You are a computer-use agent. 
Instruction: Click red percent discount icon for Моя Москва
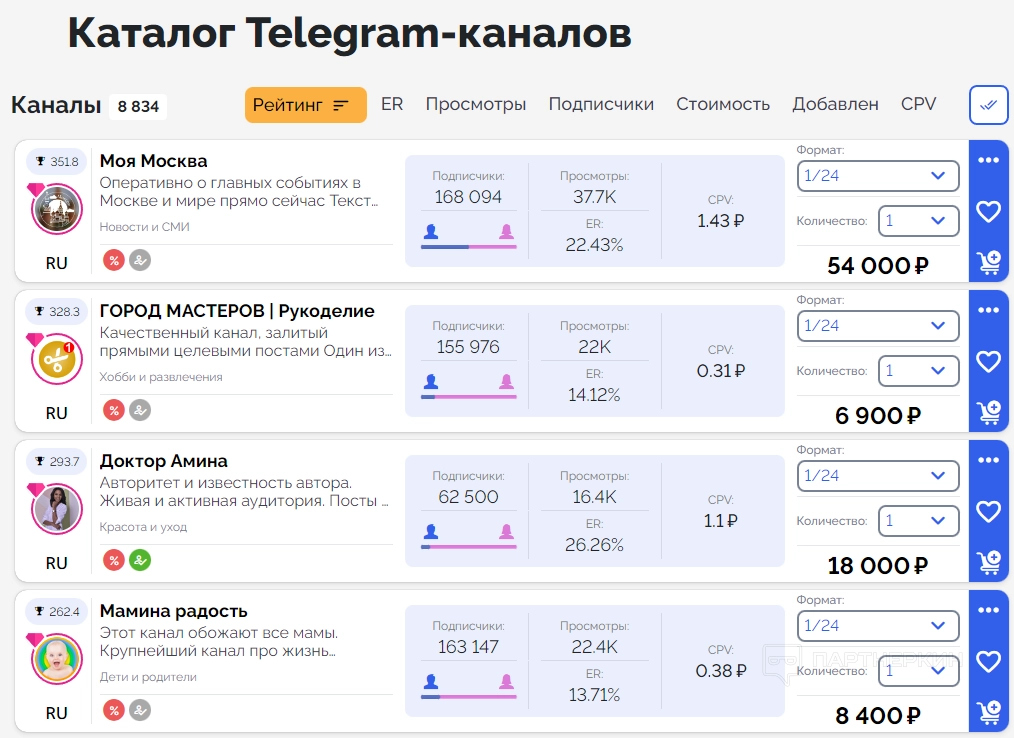114,260
